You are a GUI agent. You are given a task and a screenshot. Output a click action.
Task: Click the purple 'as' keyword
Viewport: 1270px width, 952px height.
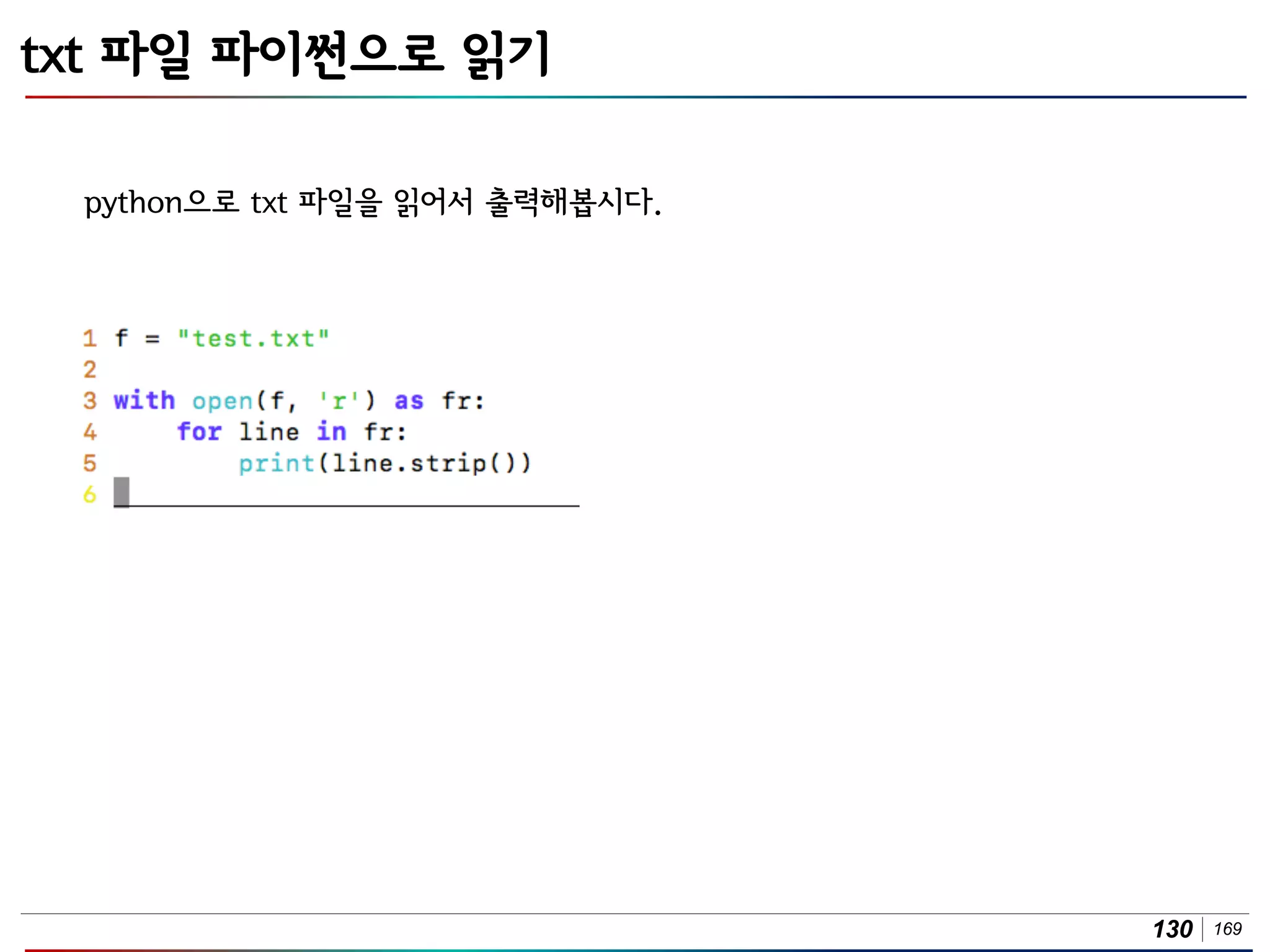409,402
